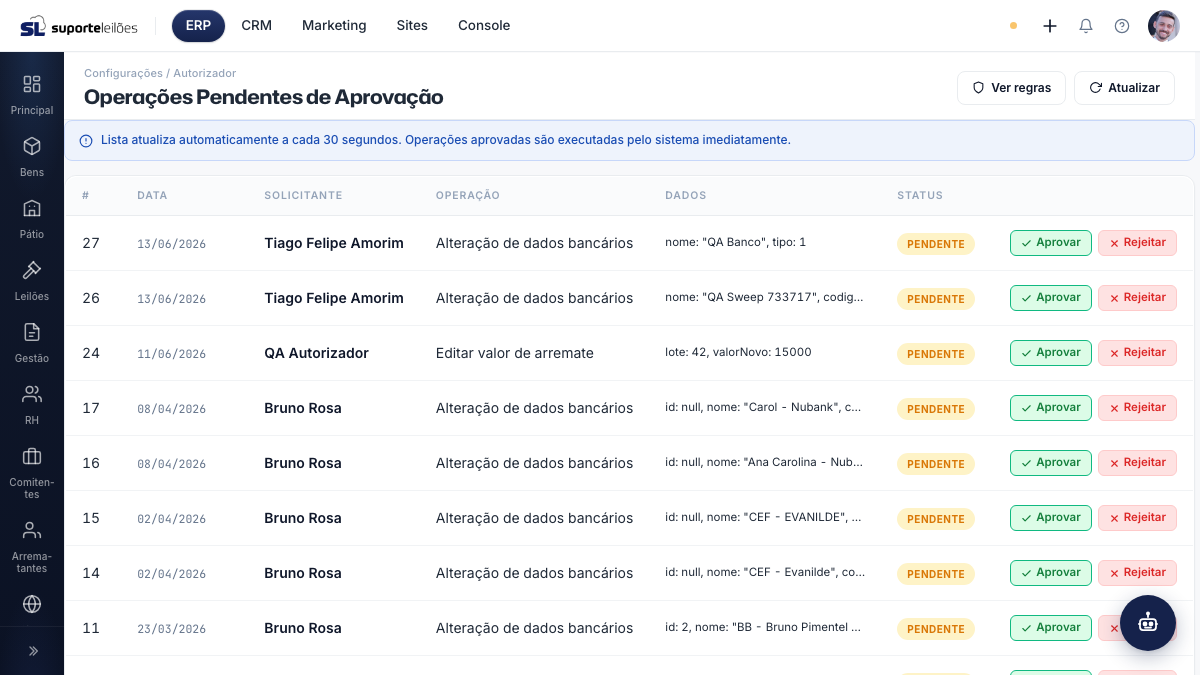Screen dimensions: 1200x675
Task: Click QA Autorizador requester name
Action: pyautogui.click(x=316, y=353)
